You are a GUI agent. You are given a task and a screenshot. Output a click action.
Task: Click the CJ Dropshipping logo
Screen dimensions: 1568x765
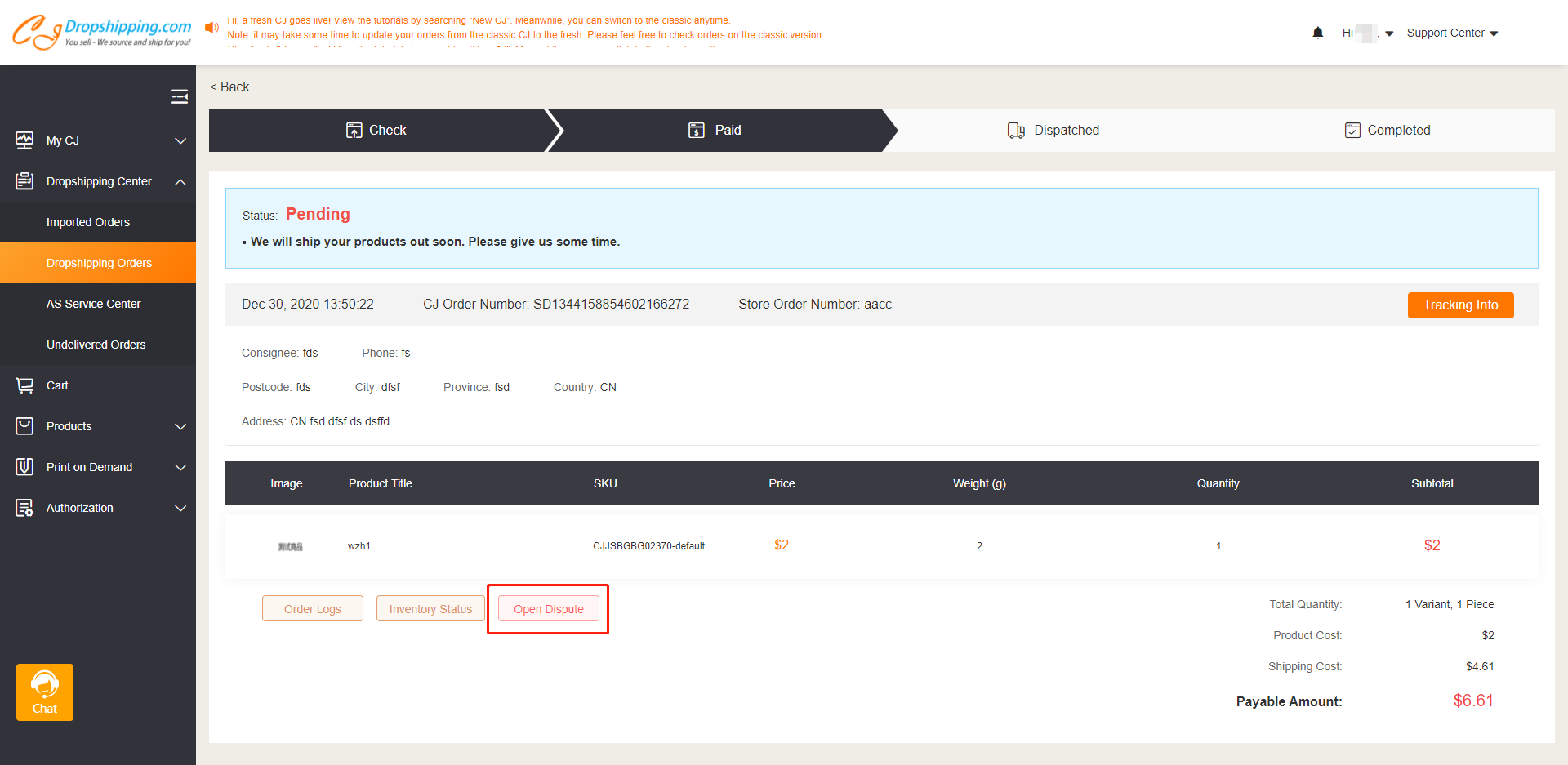coord(102,32)
